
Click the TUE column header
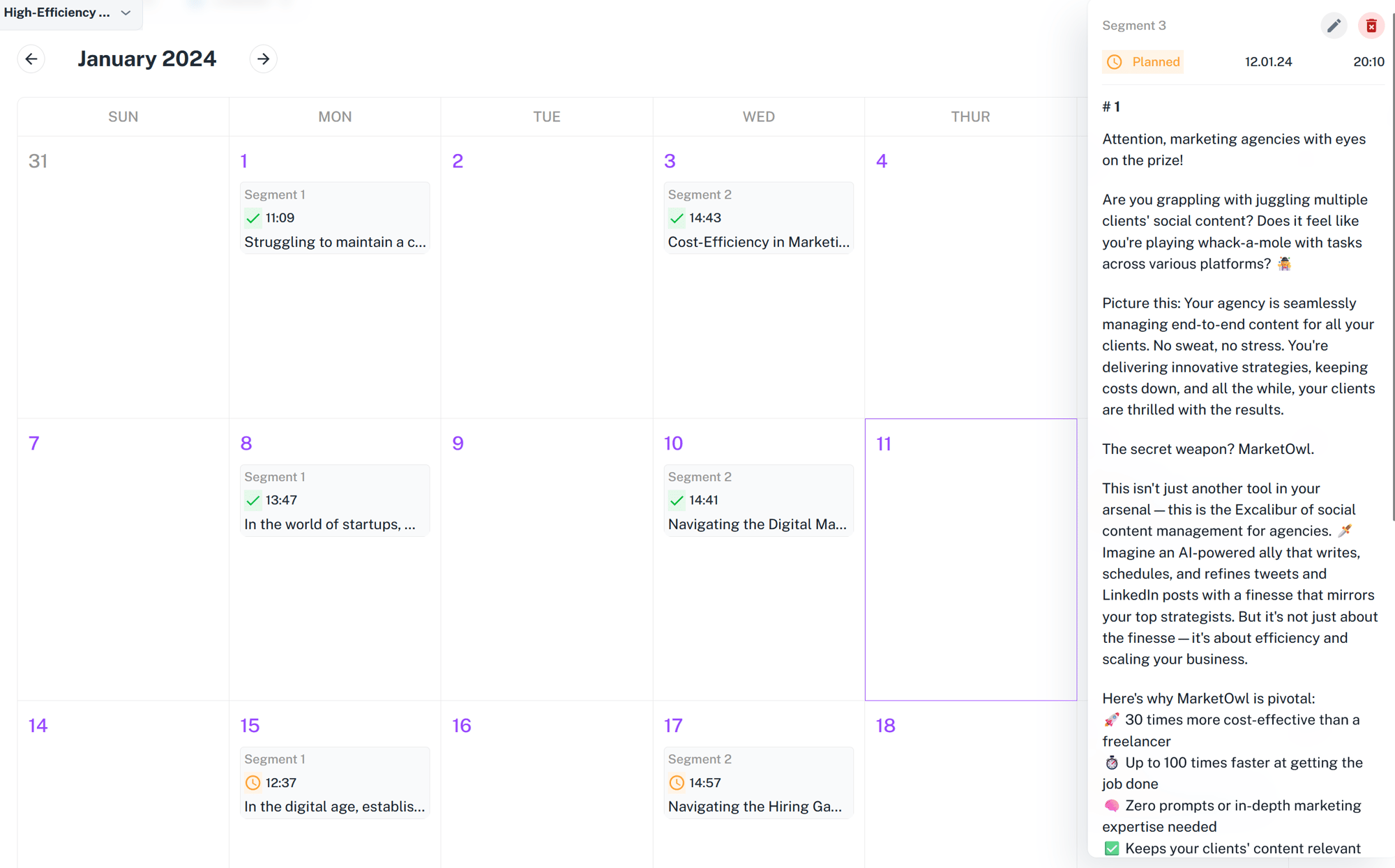click(x=547, y=117)
